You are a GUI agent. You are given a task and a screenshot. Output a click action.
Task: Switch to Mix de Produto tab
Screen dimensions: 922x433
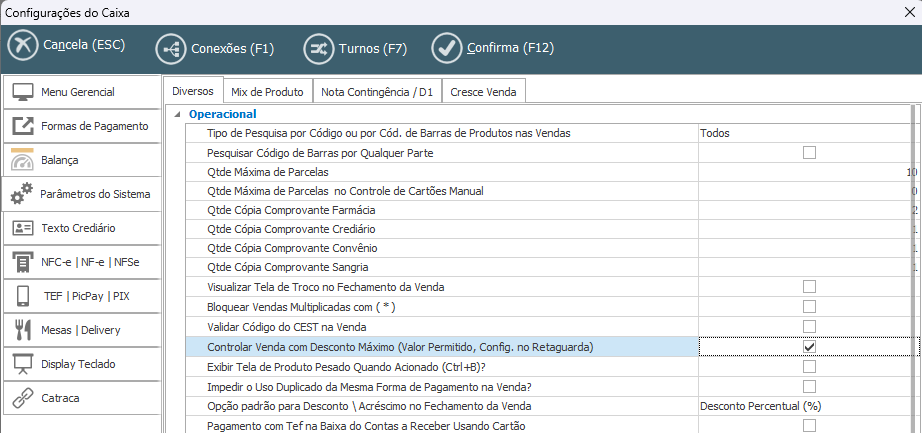(x=267, y=91)
